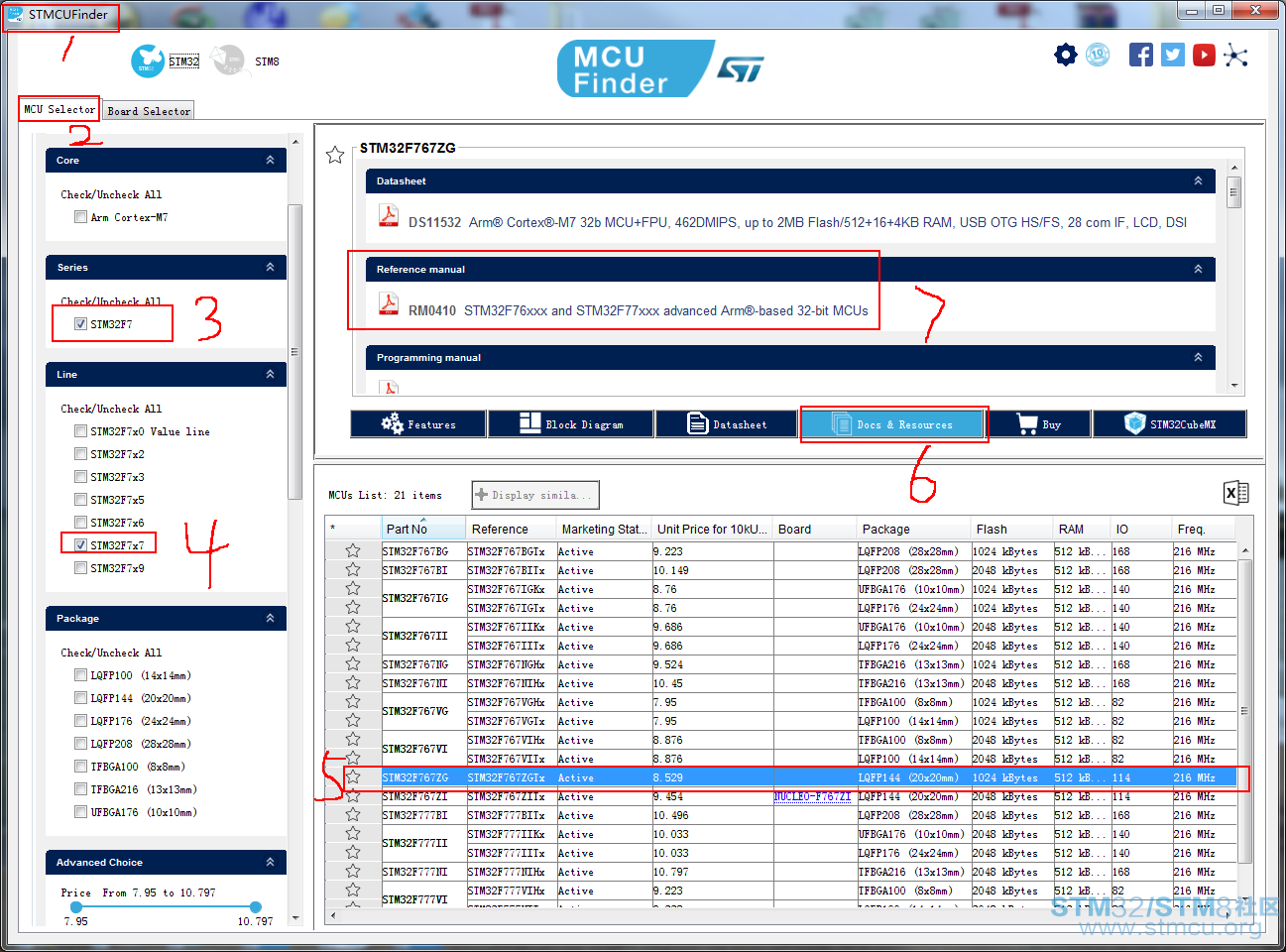Collapse the Core filter panel
The height and width of the screenshot is (952, 1286).
(x=270, y=160)
